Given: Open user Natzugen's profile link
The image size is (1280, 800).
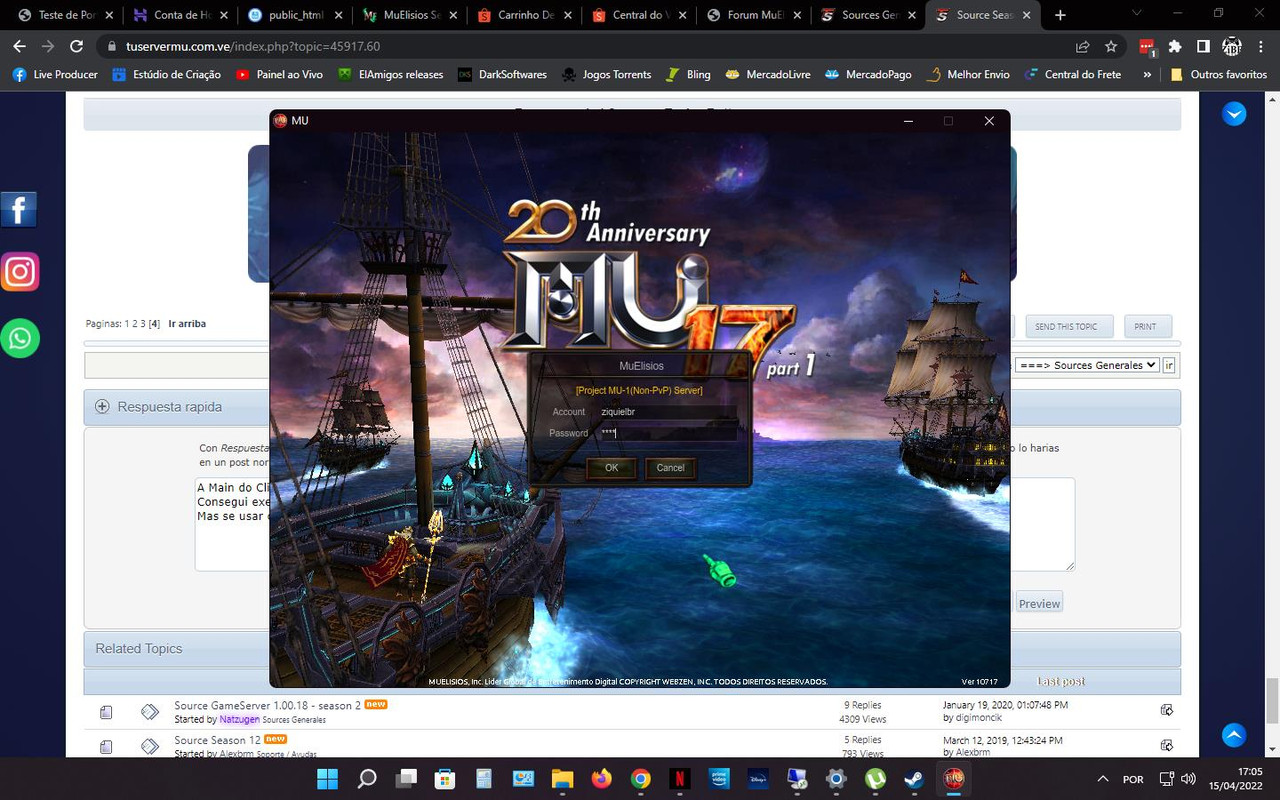Looking at the screenshot, I should 240,720.
